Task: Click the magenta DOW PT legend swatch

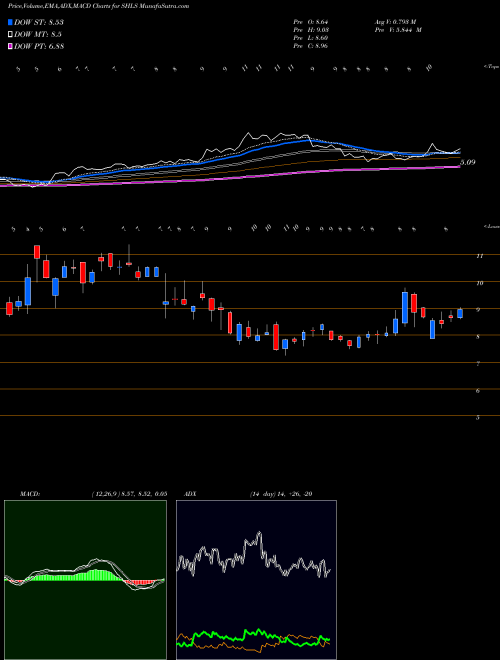Action: tap(10, 46)
